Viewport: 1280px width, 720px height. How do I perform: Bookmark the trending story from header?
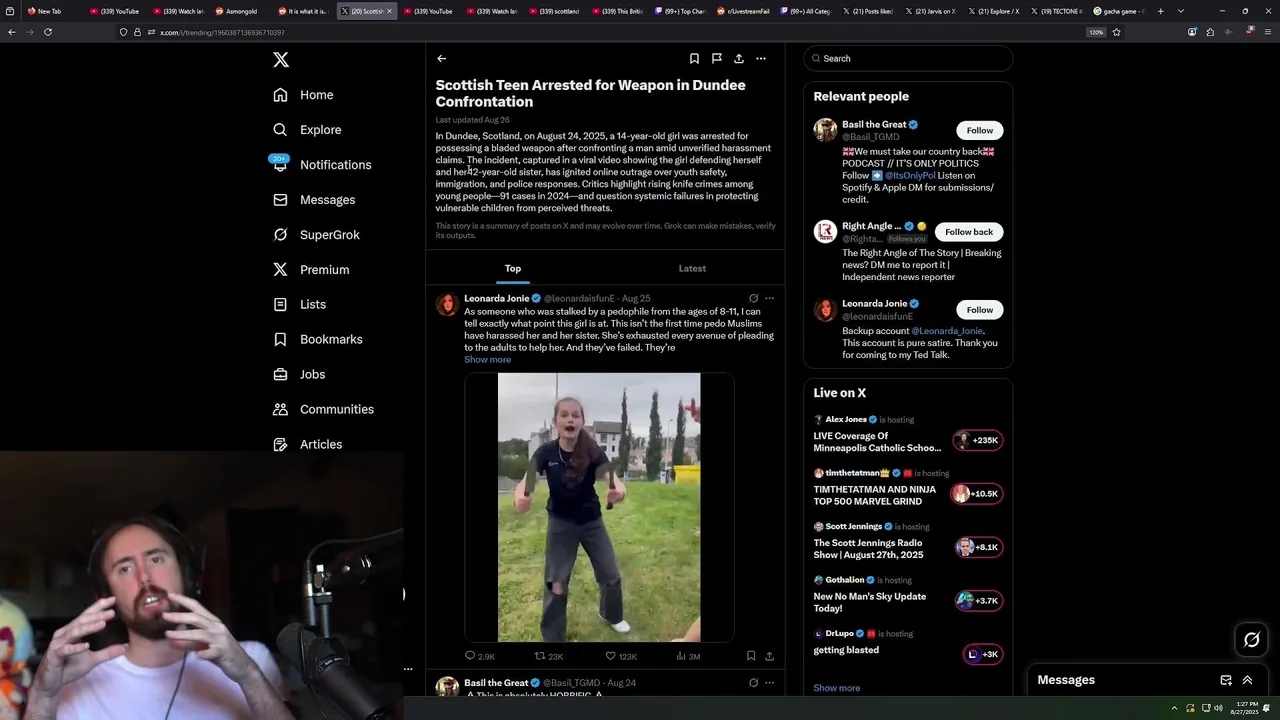click(694, 59)
